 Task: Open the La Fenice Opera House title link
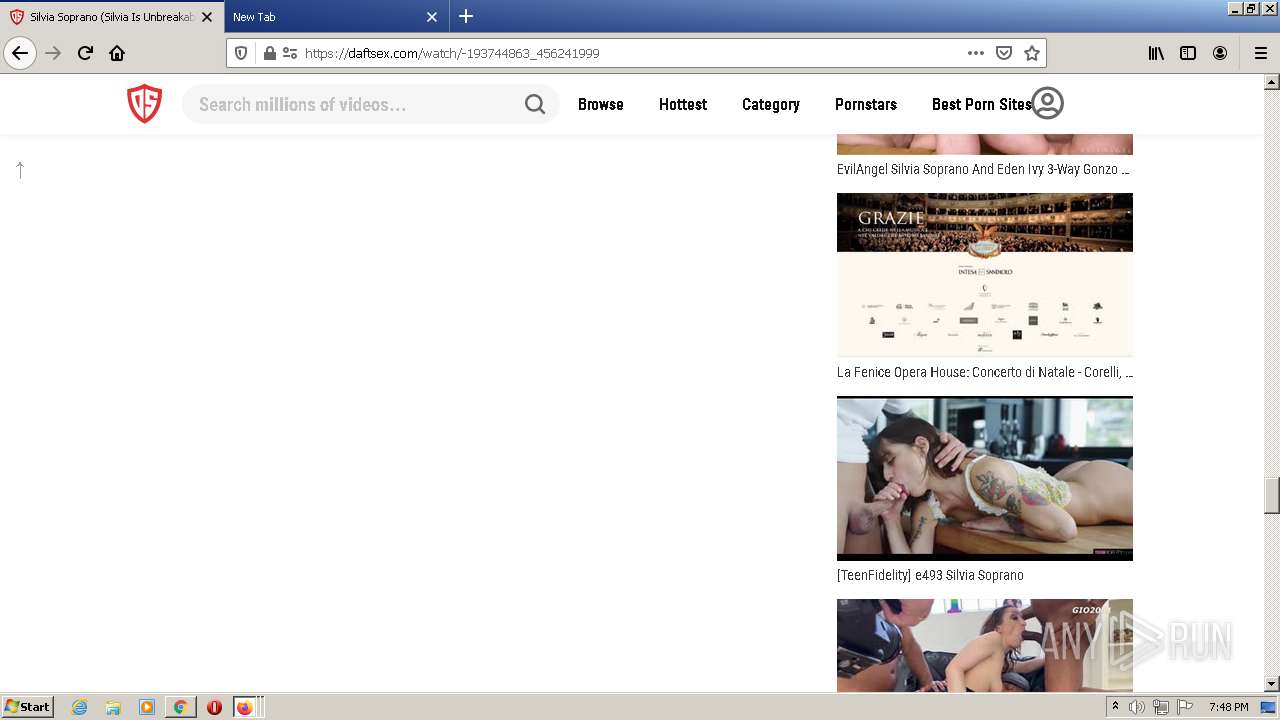(985, 372)
